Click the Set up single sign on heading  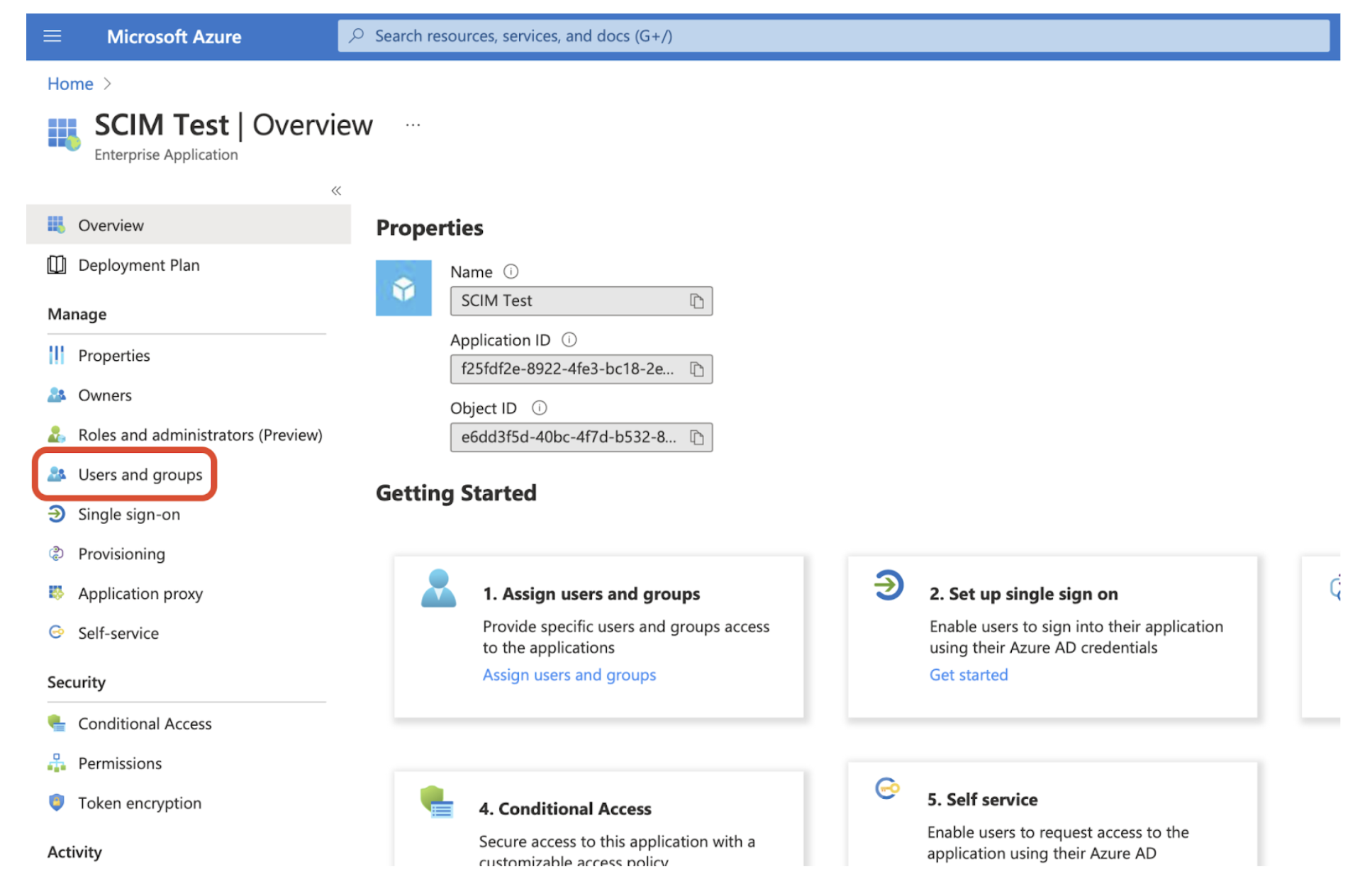tap(1024, 594)
